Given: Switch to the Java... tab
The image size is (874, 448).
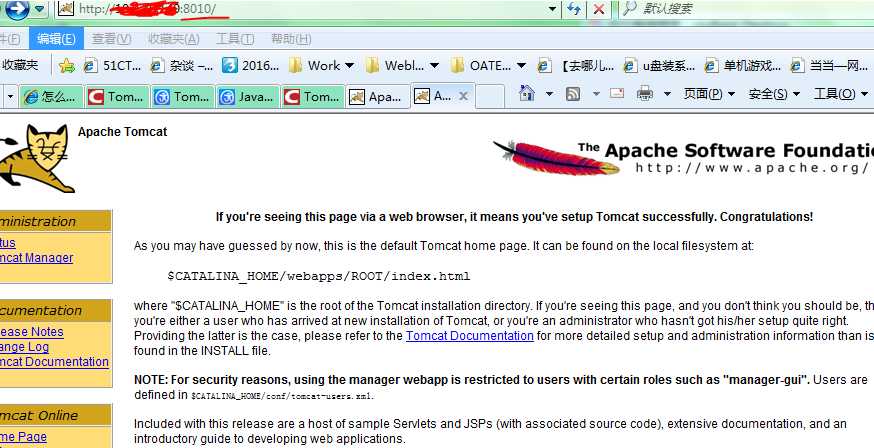Looking at the screenshot, I should 247,96.
